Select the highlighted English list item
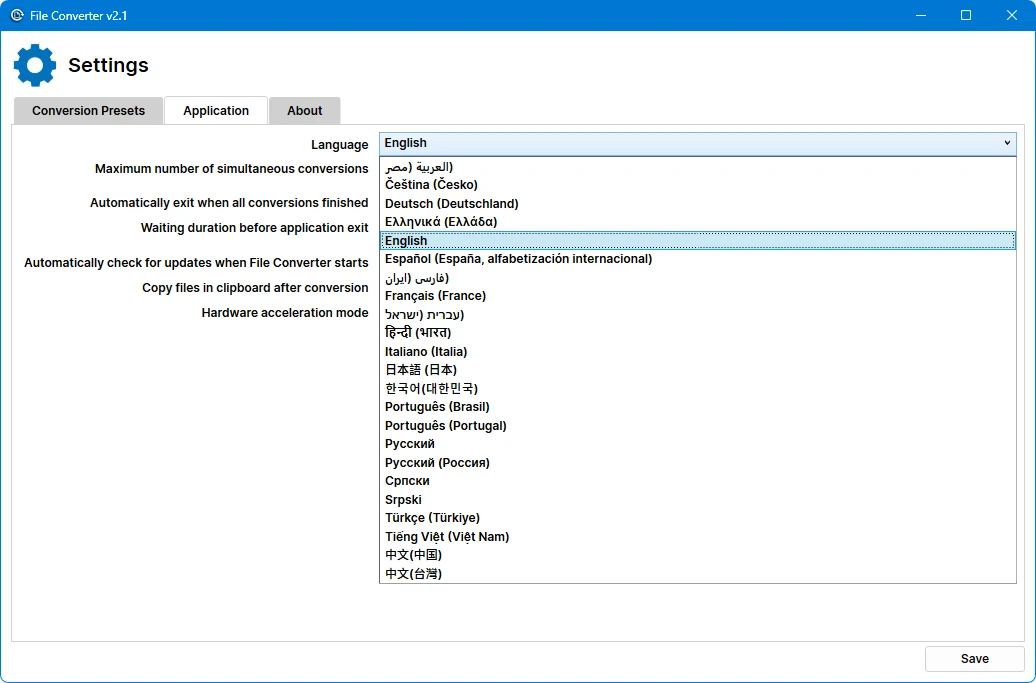 (406, 241)
